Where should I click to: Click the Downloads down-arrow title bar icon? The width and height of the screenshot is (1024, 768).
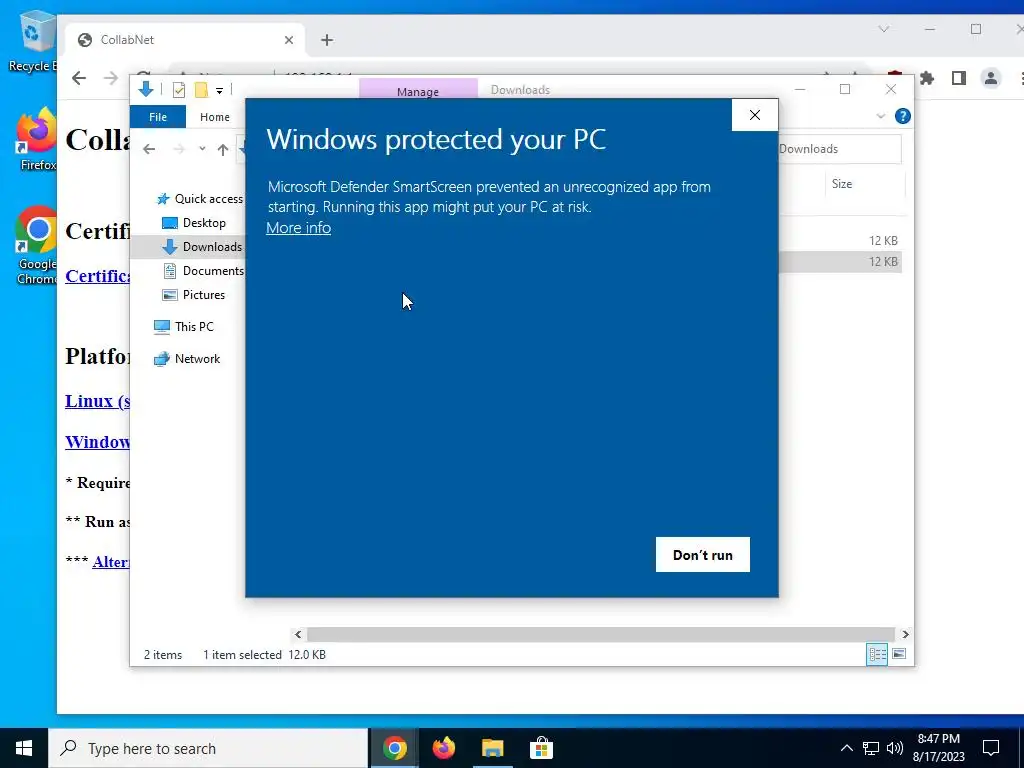coord(146,89)
